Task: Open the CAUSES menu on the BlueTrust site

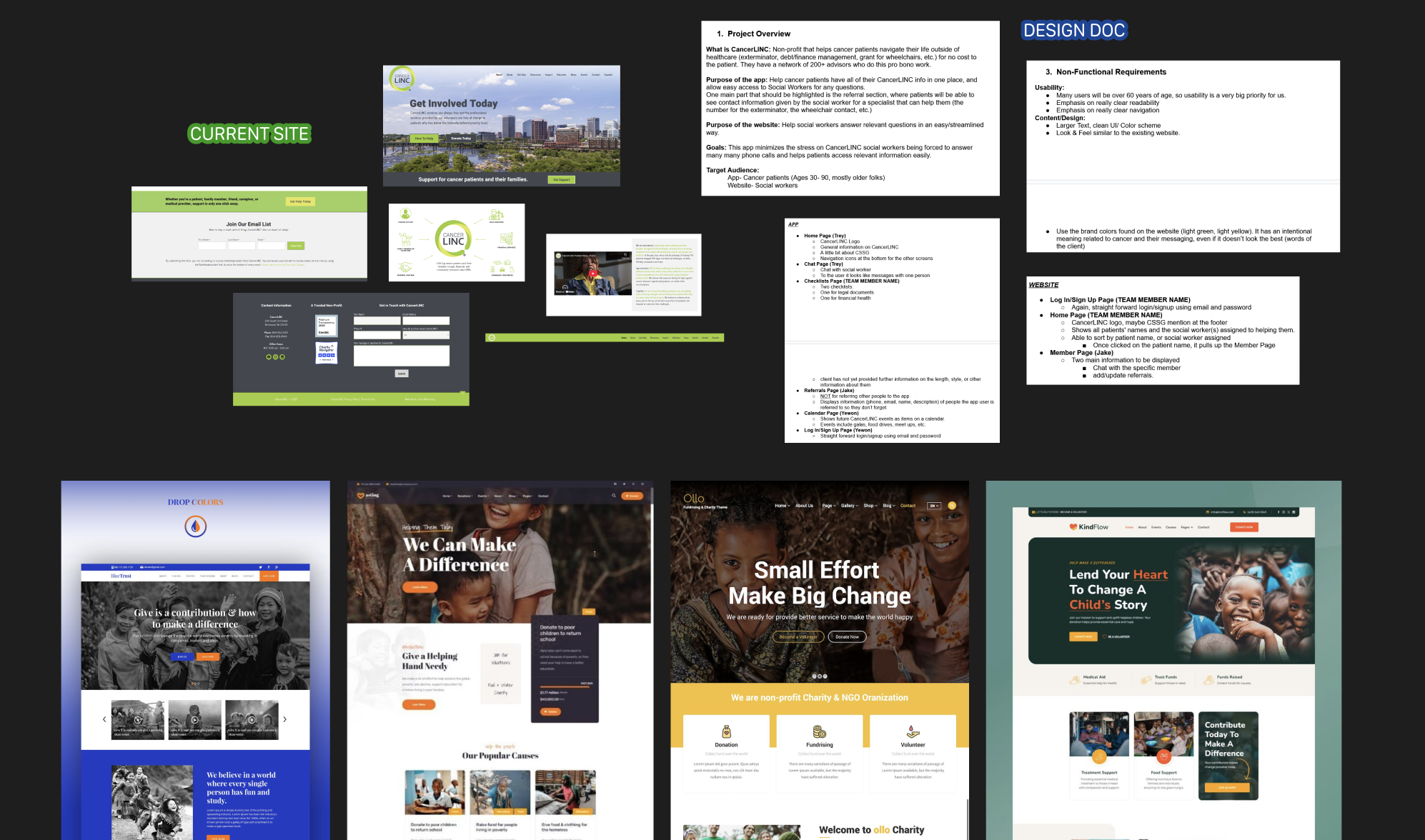Action: (x=177, y=576)
